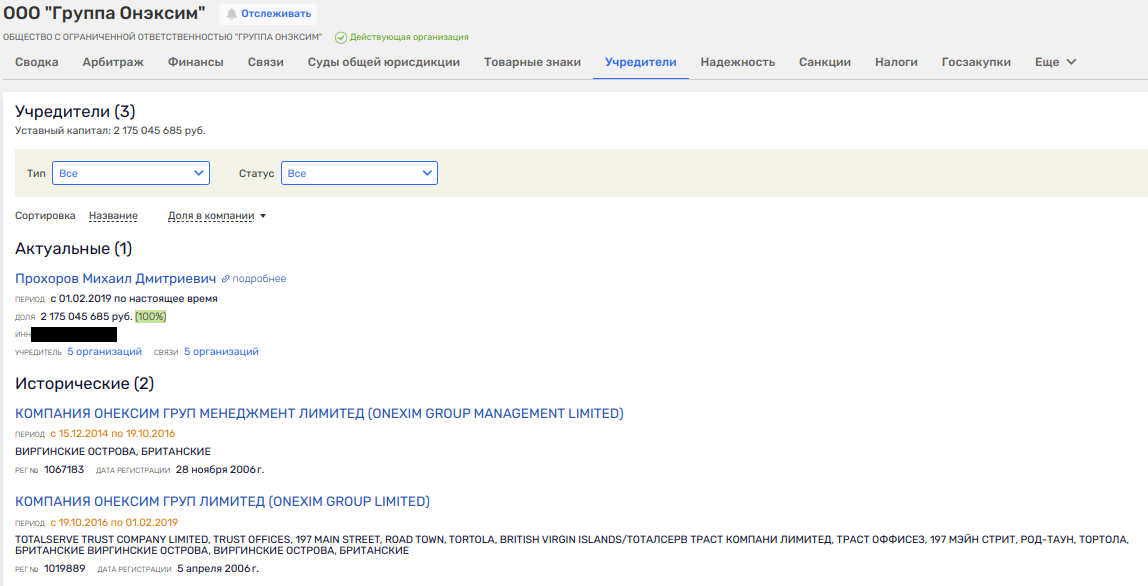Click period с 15.12.2014 по 19.10.2016

pos(113,434)
